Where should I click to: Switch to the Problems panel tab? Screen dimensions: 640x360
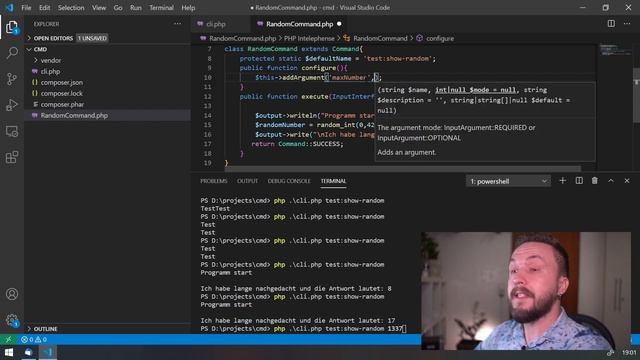click(213, 181)
